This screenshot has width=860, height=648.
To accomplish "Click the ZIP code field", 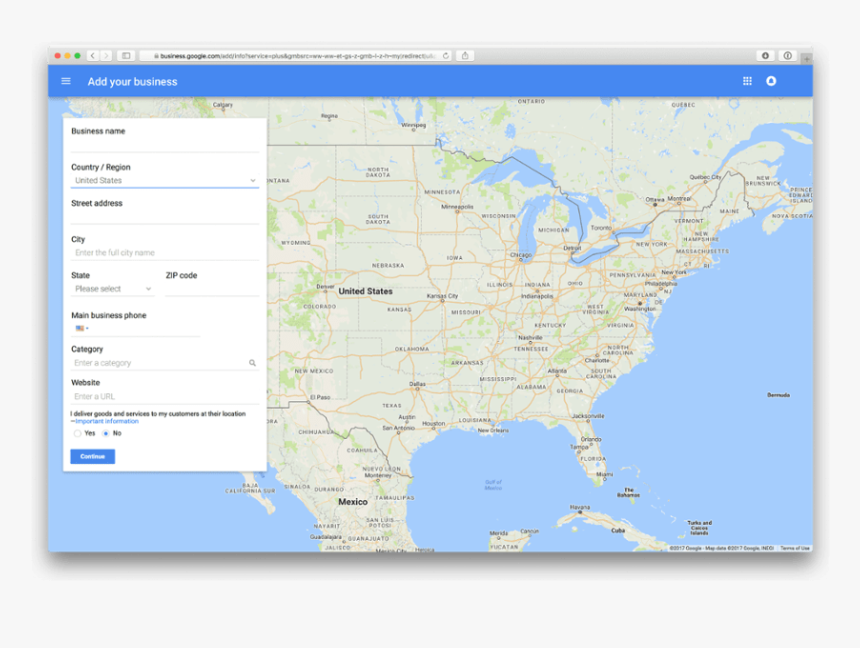I will (x=212, y=289).
